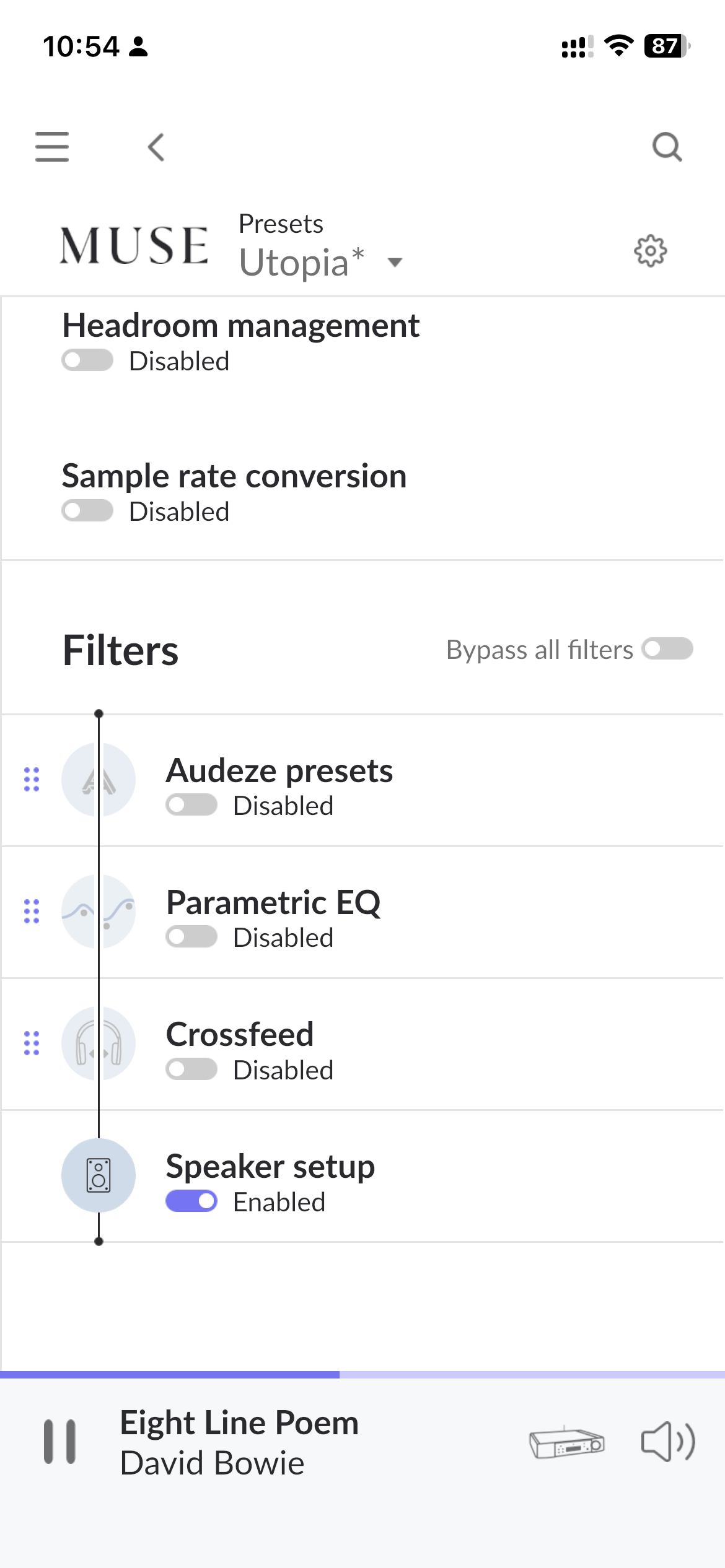
Task: Click the search magnifier icon
Action: pos(667,147)
